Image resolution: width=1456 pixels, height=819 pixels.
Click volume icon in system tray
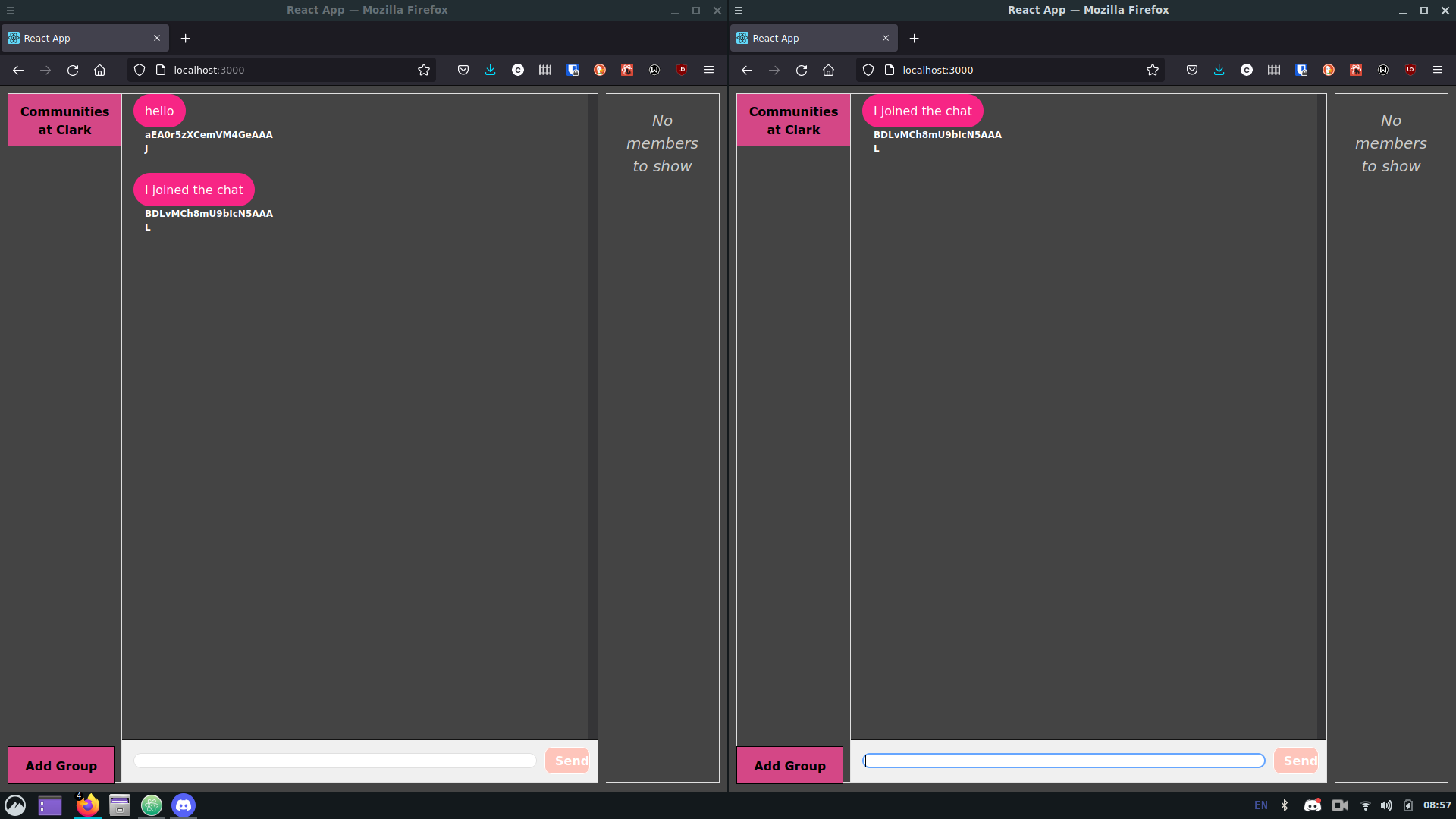click(x=1386, y=805)
